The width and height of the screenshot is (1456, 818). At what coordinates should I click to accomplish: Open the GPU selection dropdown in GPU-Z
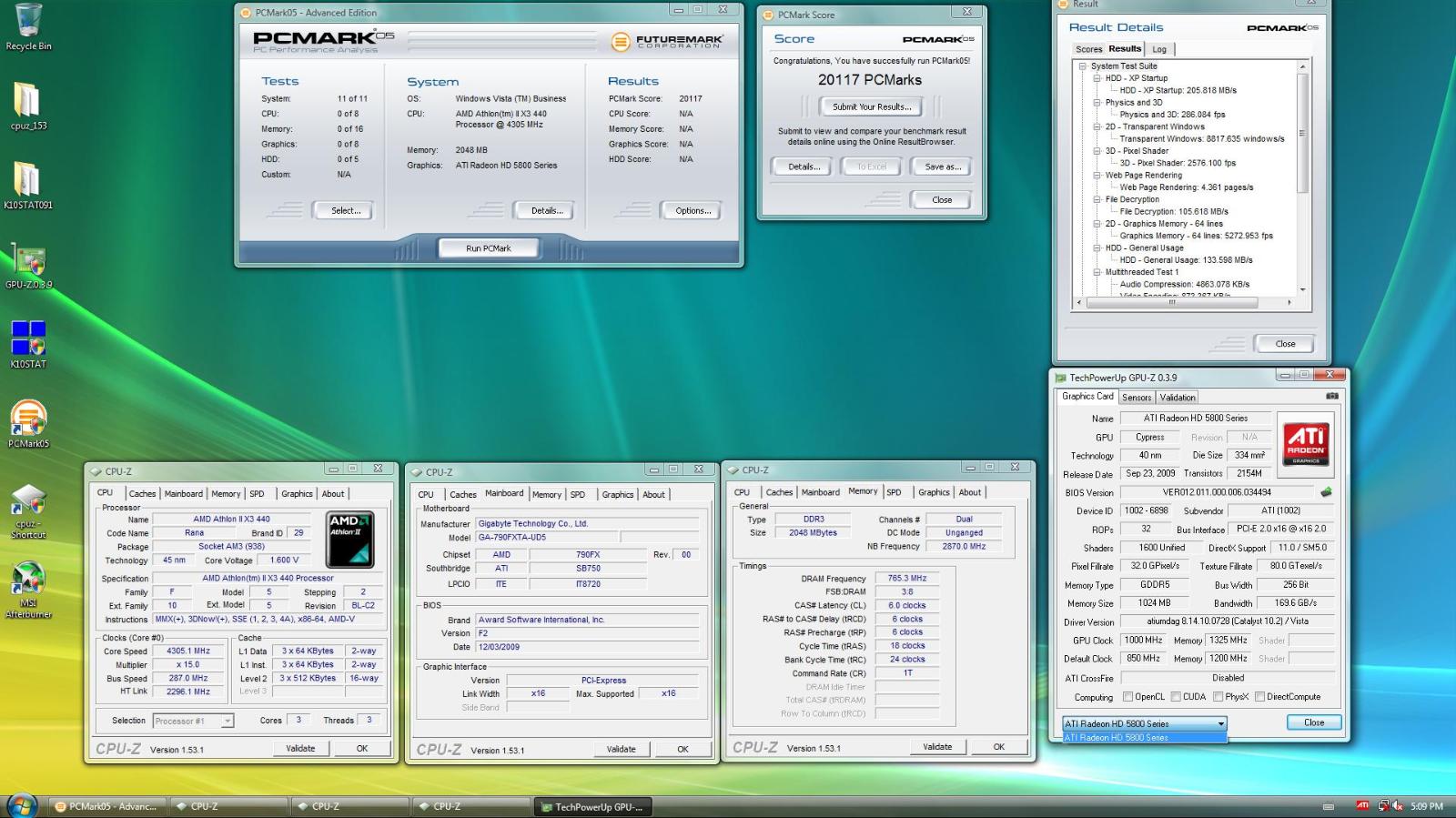1145,723
